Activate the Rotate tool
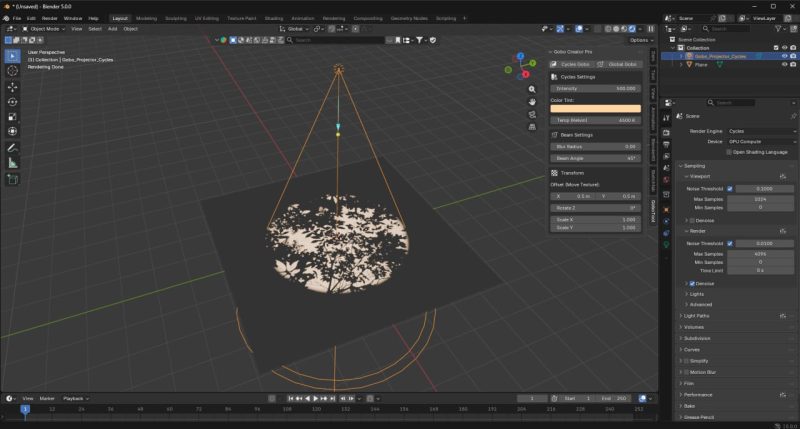Image resolution: width=800 pixels, height=429 pixels. (x=13, y=101)
